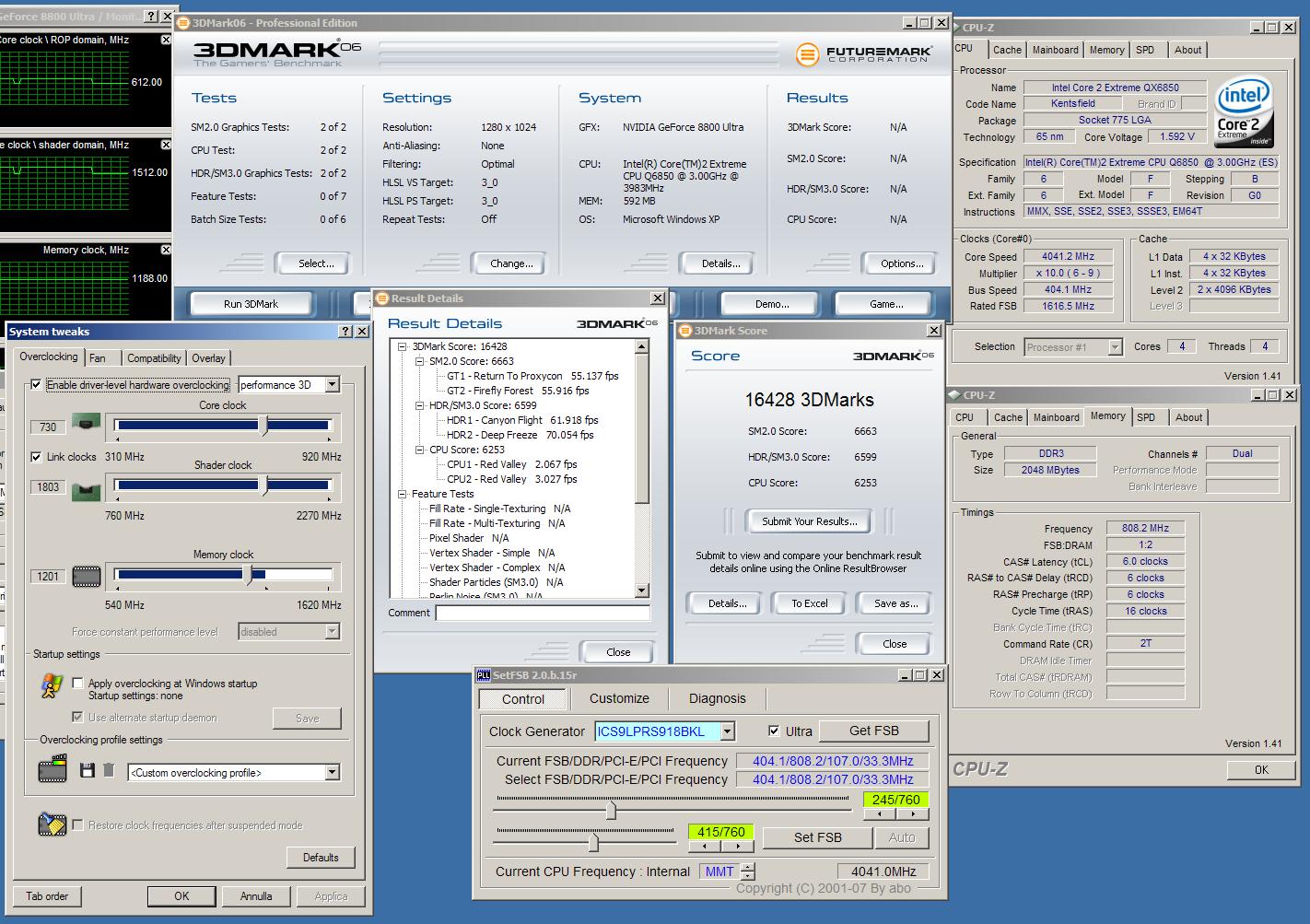Open Force constant performance level dropdown
This screenshot has width=1310, height=924.
tap(333, 632)
